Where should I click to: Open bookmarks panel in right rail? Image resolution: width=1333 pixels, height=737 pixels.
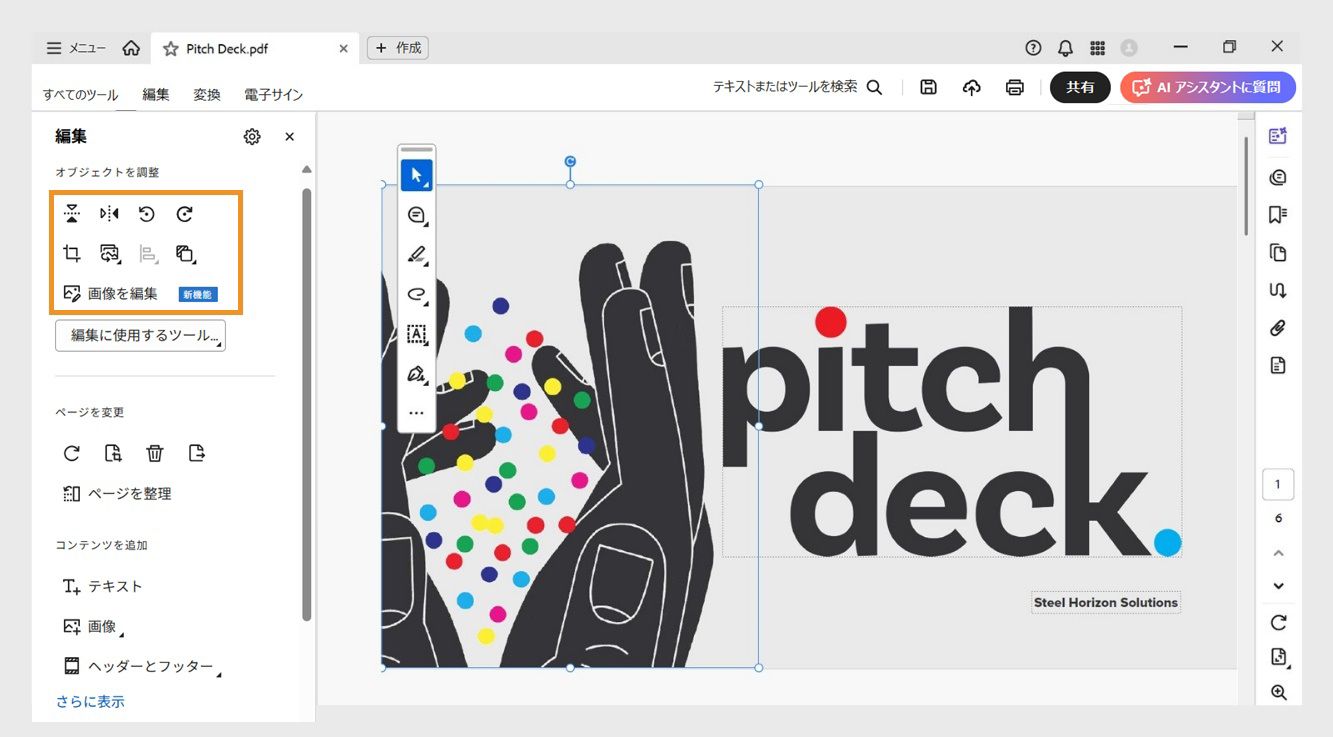1278,215
